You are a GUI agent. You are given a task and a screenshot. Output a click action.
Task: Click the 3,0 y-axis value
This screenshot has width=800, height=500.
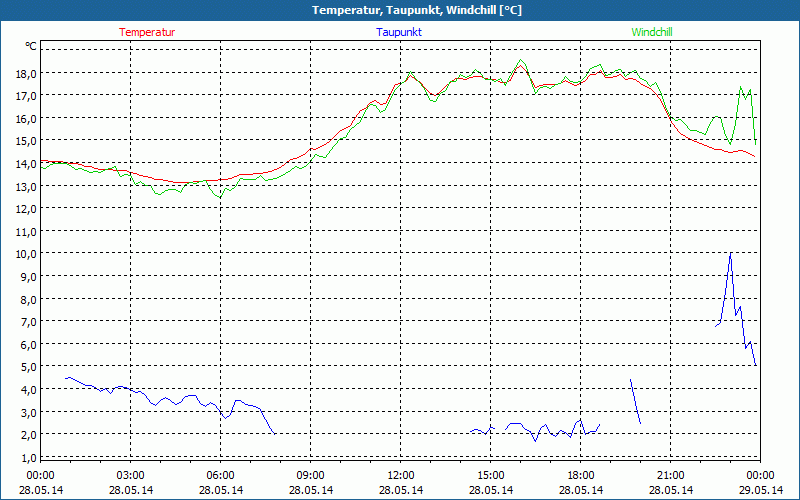click(28, 412)
